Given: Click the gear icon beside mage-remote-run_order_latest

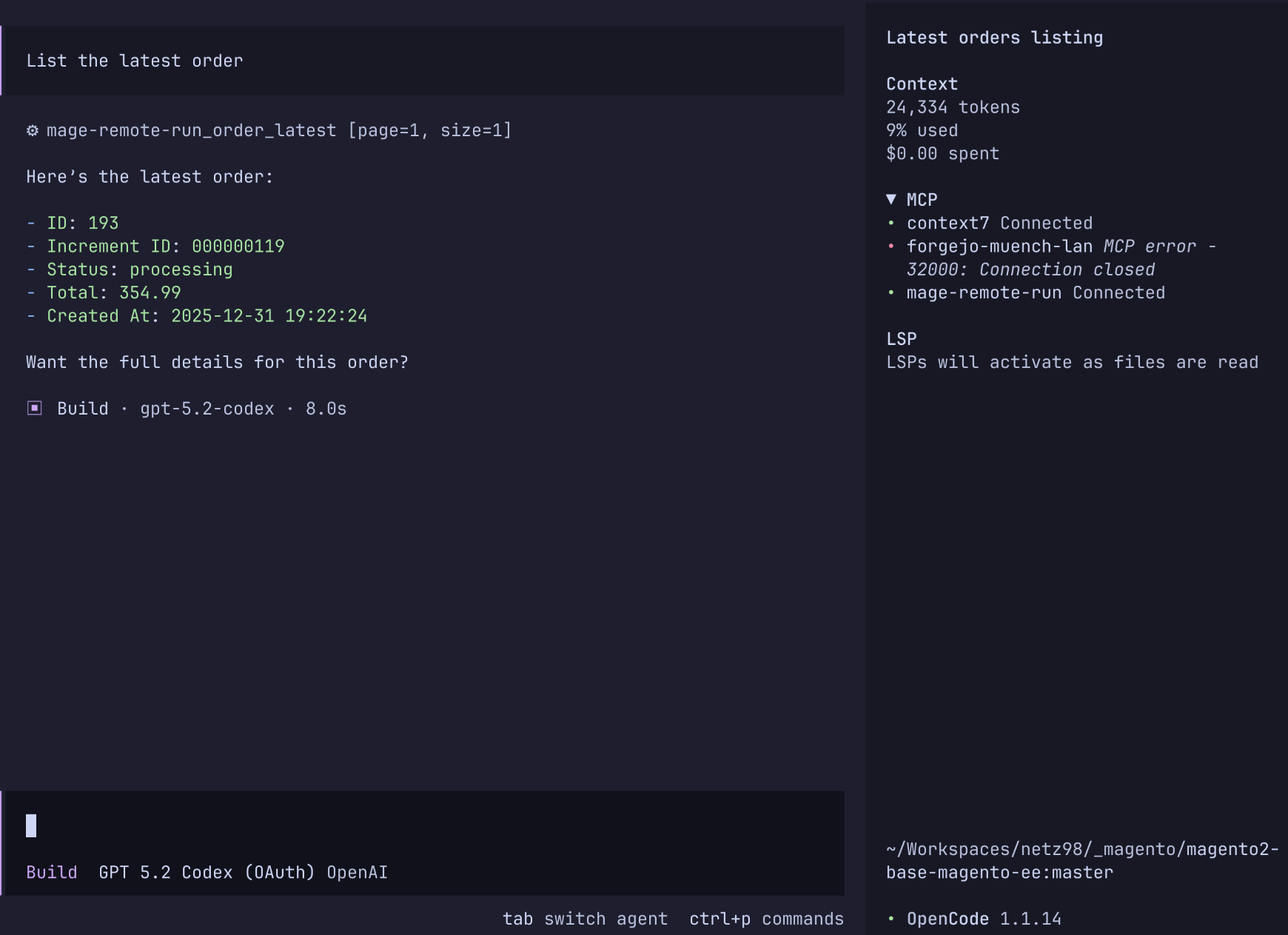Looking at the screenshot, I should 33,130.
